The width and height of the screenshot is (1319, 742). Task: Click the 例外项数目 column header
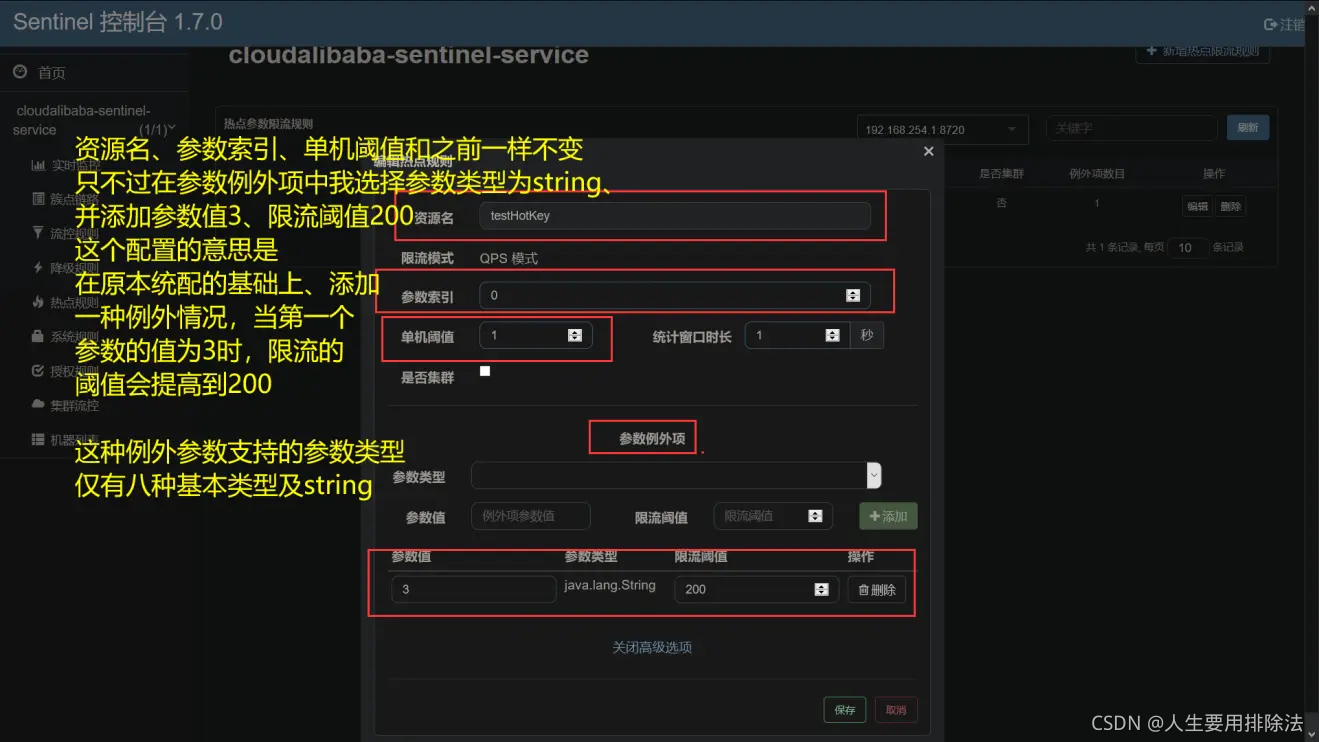pos(1097,173)
